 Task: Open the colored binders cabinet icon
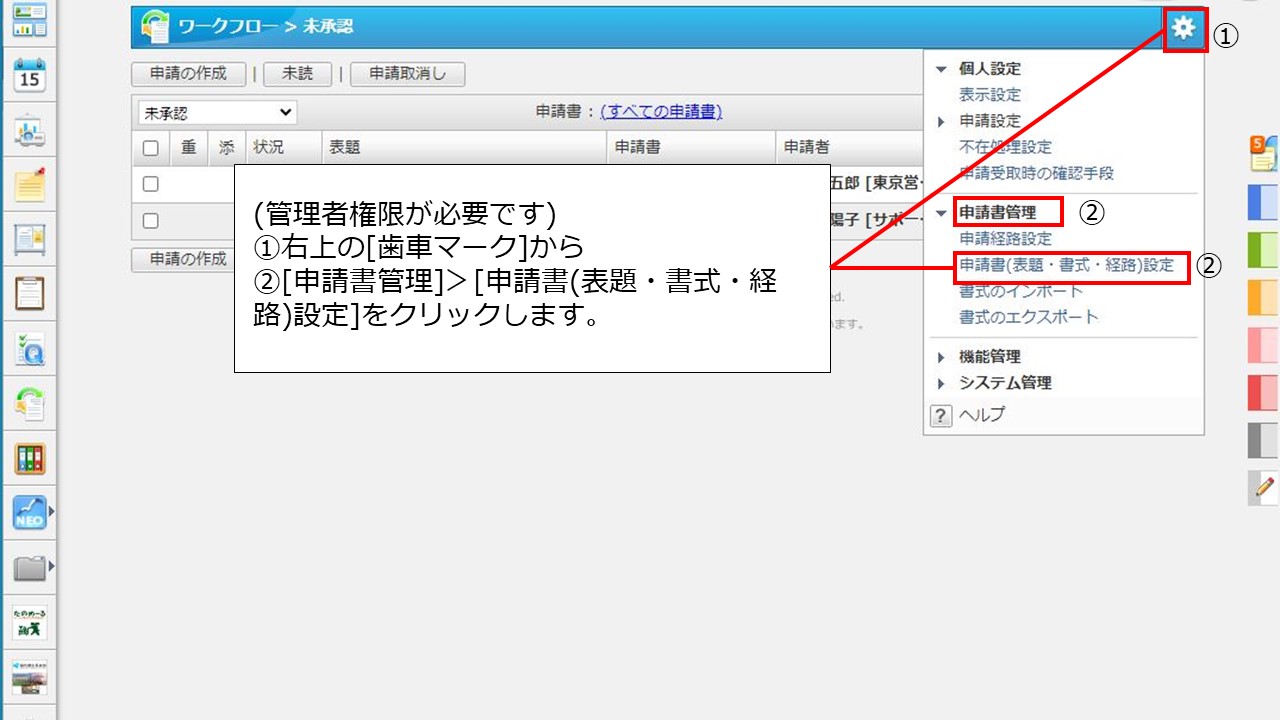30,459
